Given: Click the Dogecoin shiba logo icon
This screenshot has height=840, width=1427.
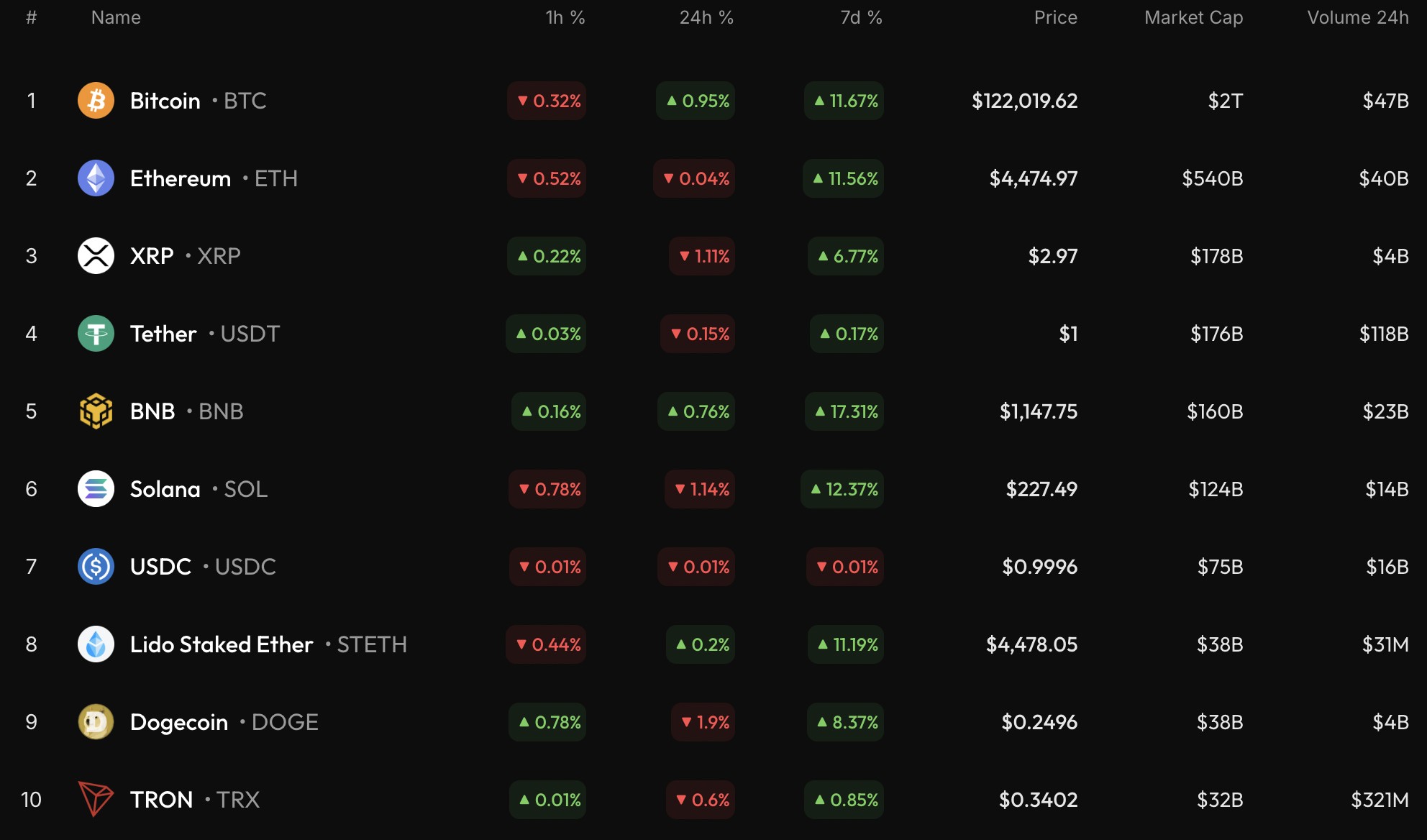Looking at the screenshot, I should pyautogui.click(x=96, y=722).
